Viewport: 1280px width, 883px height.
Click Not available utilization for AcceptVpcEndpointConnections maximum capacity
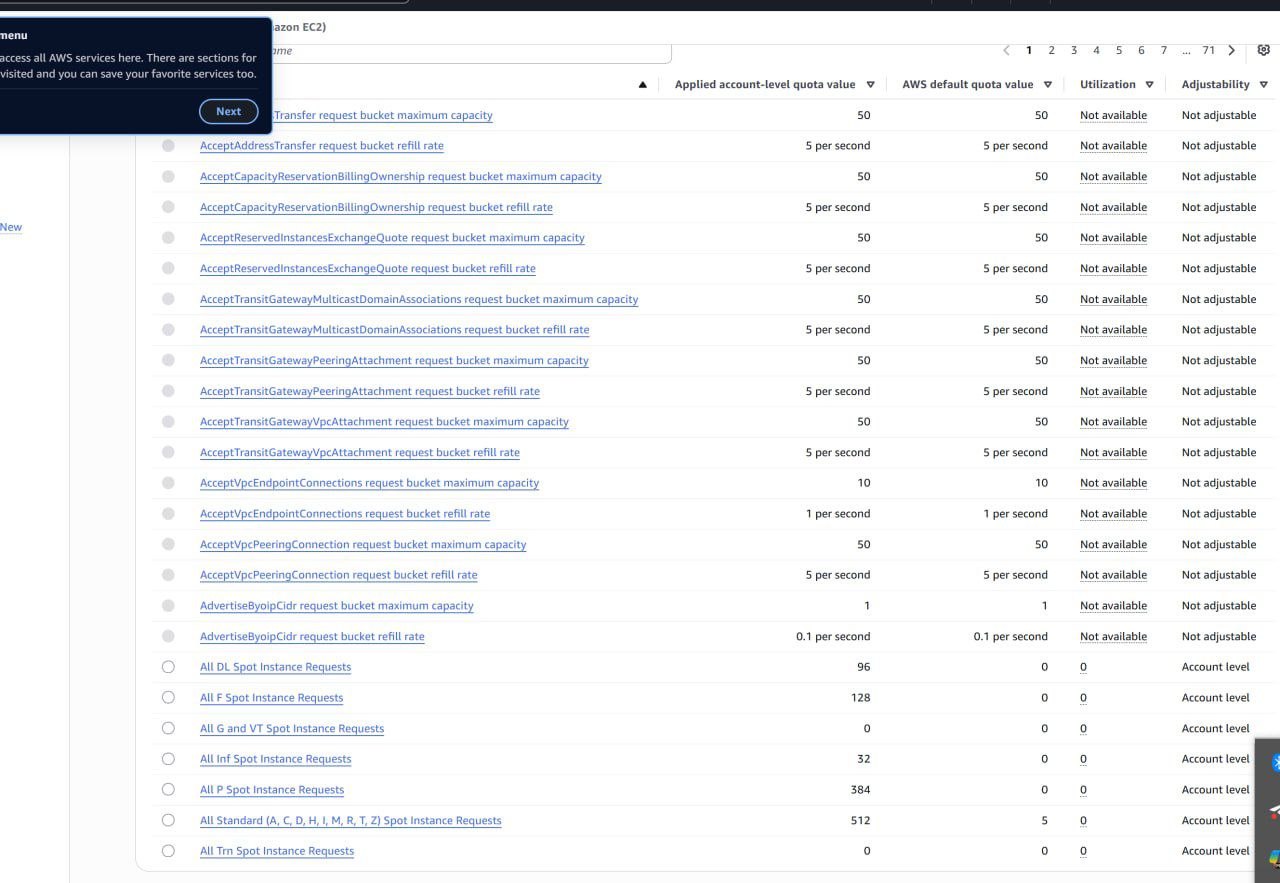point(1113,483)
